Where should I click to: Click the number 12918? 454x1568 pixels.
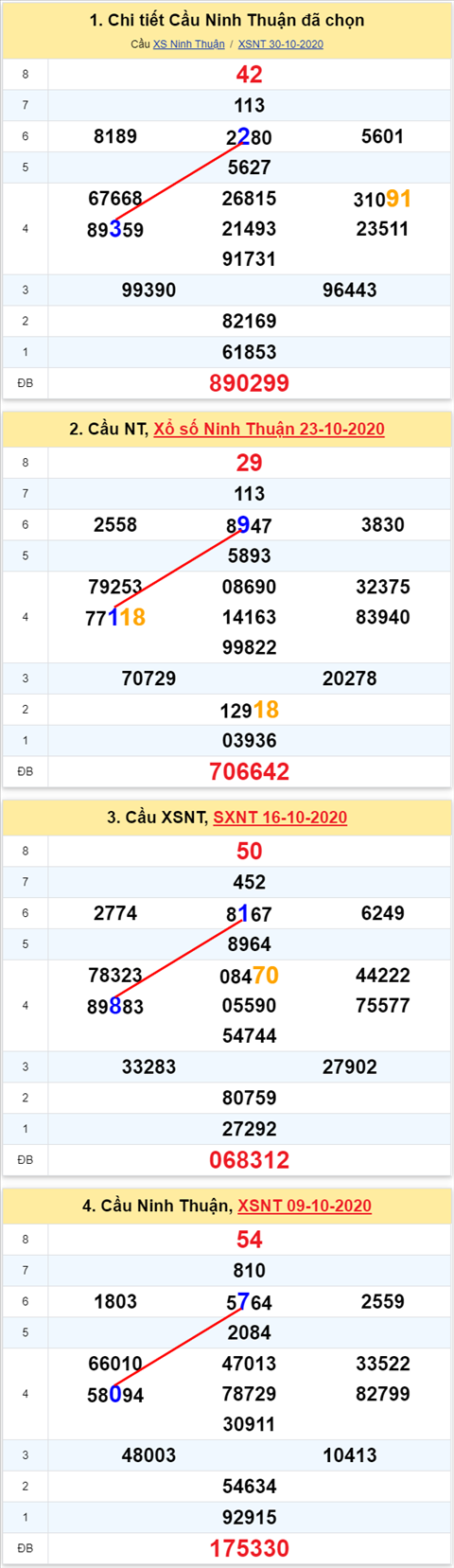click(250, 710)
